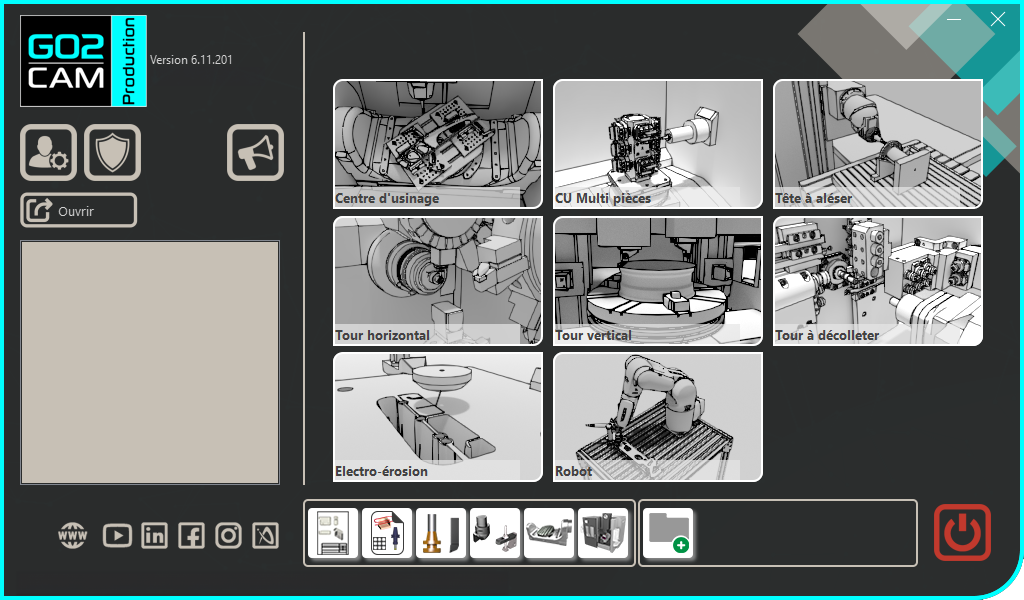The image size is (1024, 600).
Task: Select the post-processor document icon
Action: [332, 532]
